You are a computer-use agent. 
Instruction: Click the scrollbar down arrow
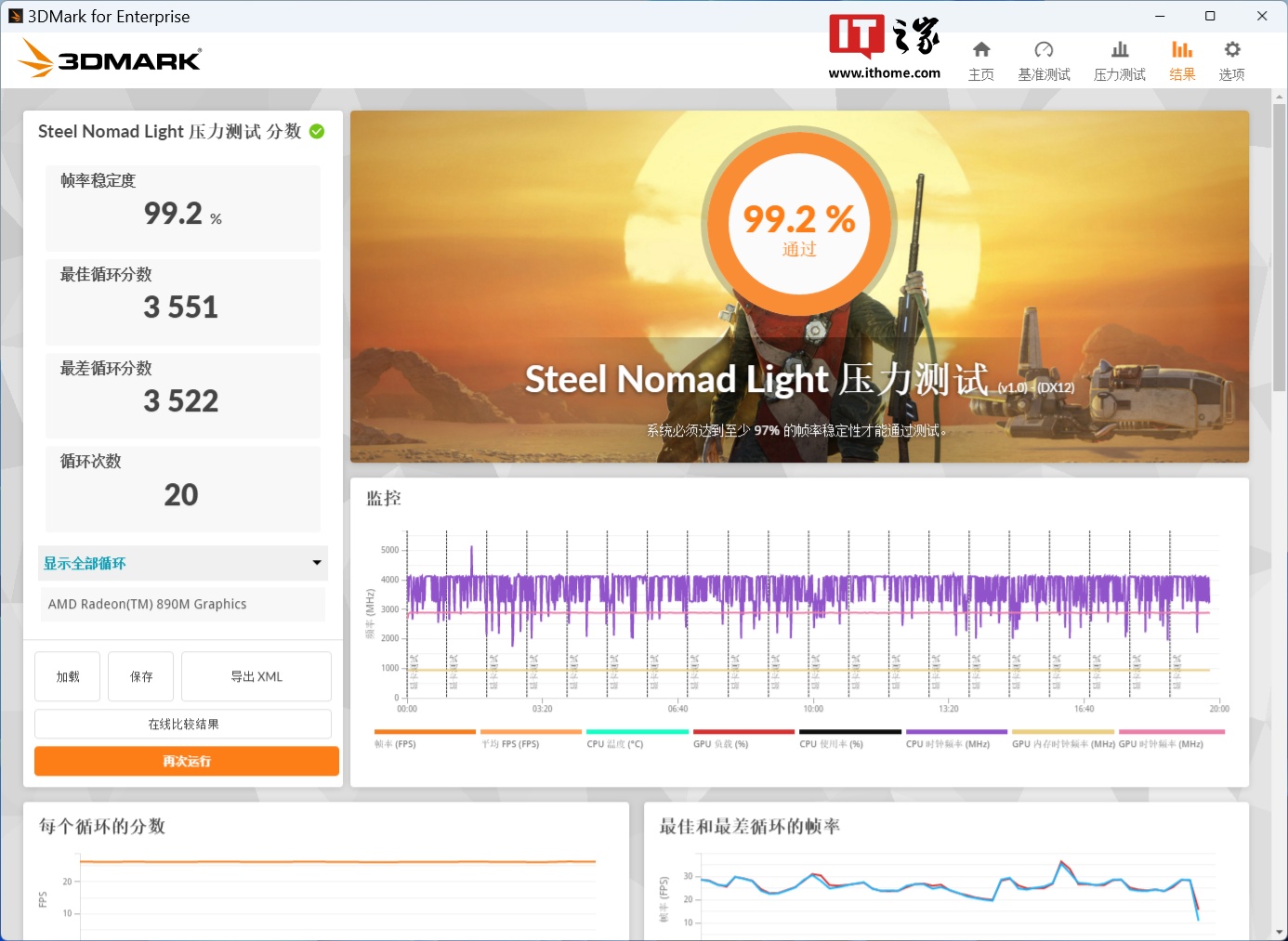coord(1280,932)
